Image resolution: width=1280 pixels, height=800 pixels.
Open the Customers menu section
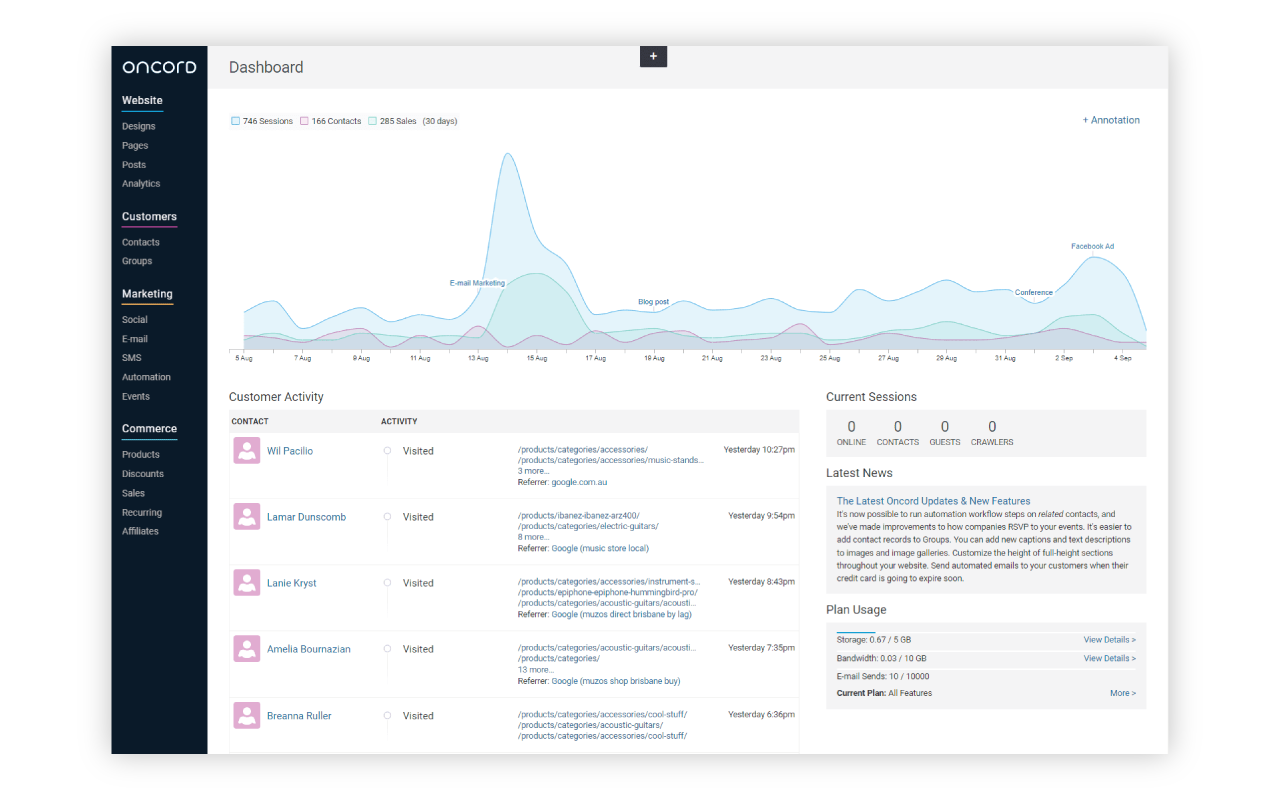click(x=149, y=217)
